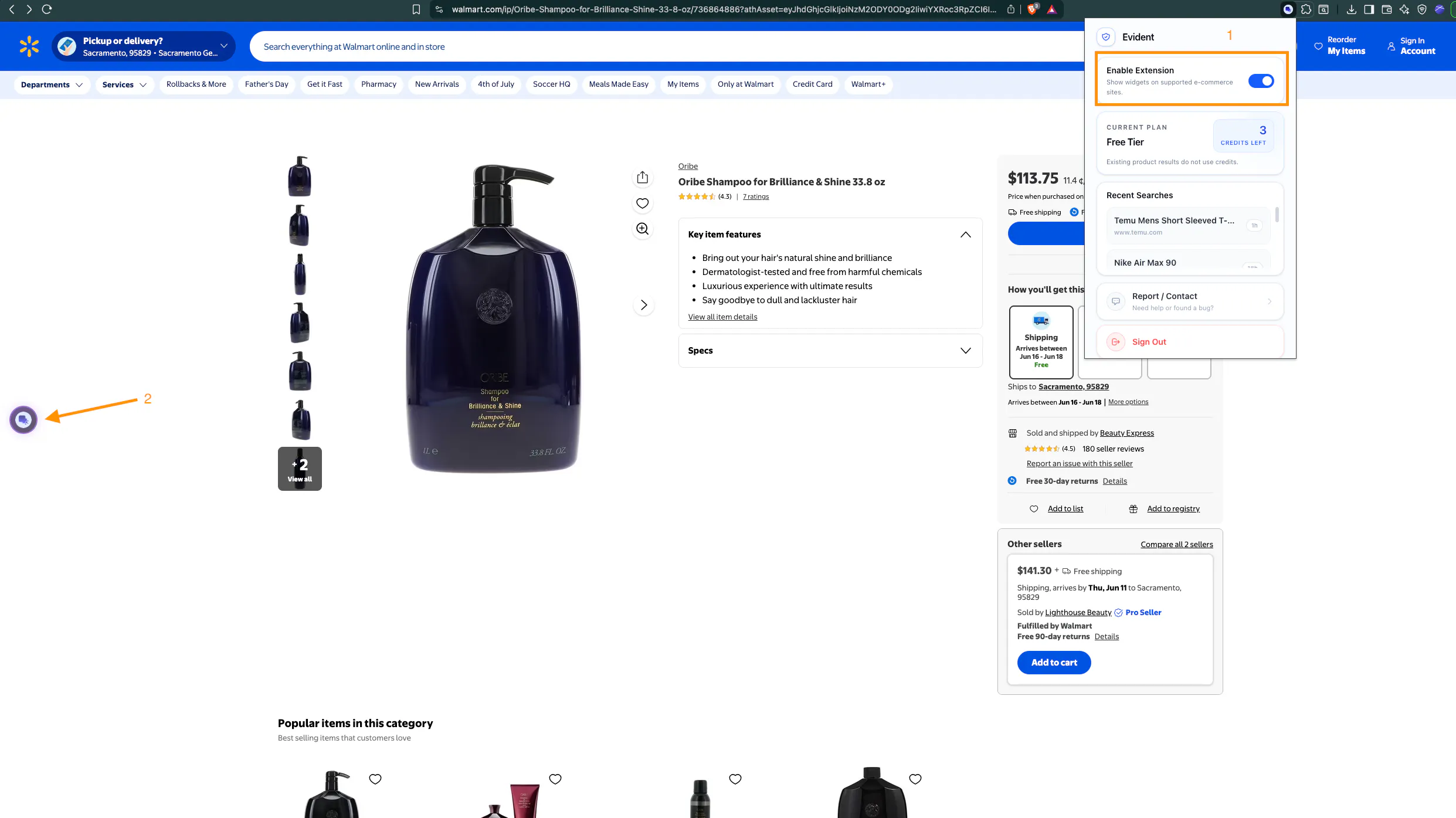Expand the Services menu

124,84
